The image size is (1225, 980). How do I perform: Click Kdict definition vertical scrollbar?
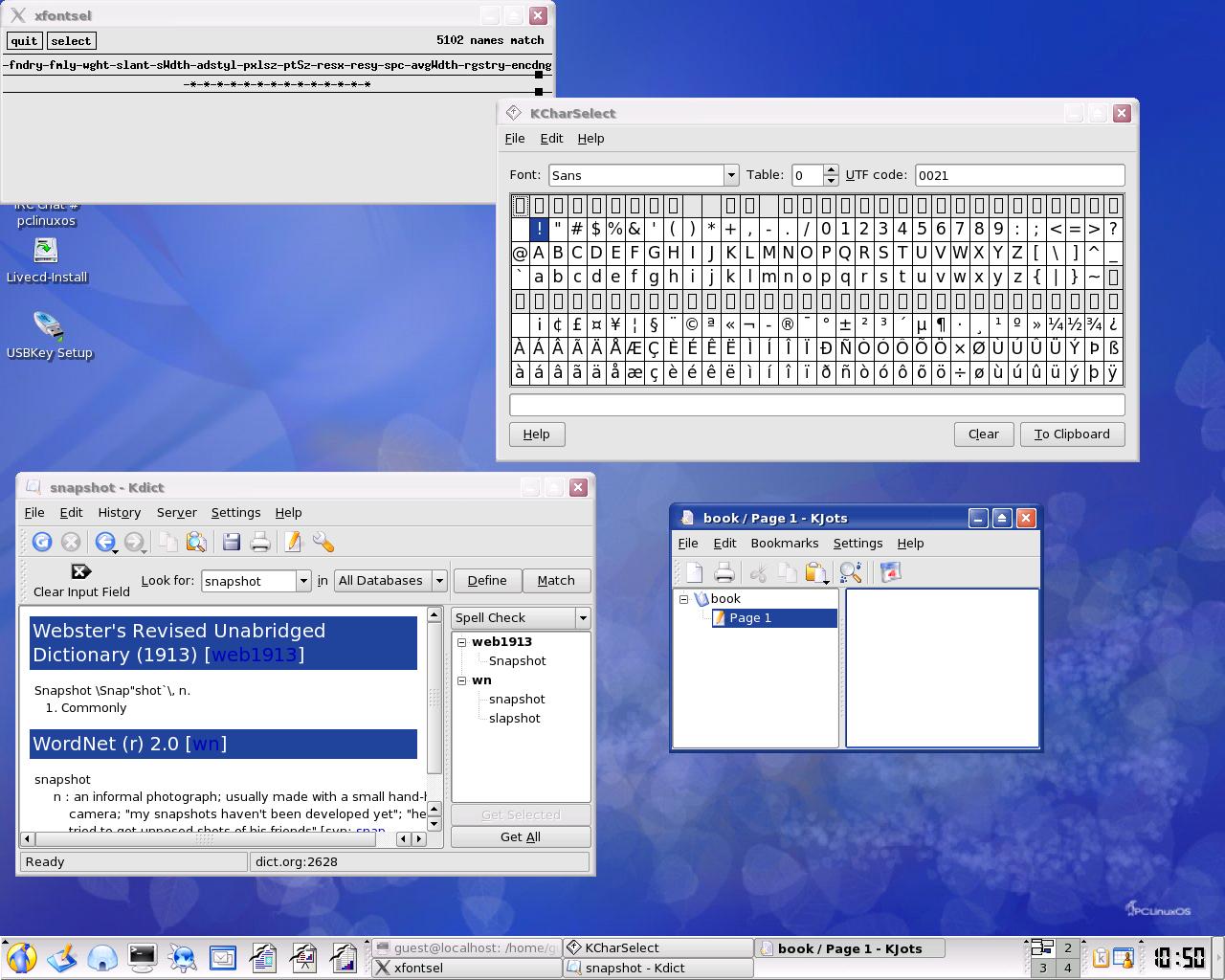434,719
